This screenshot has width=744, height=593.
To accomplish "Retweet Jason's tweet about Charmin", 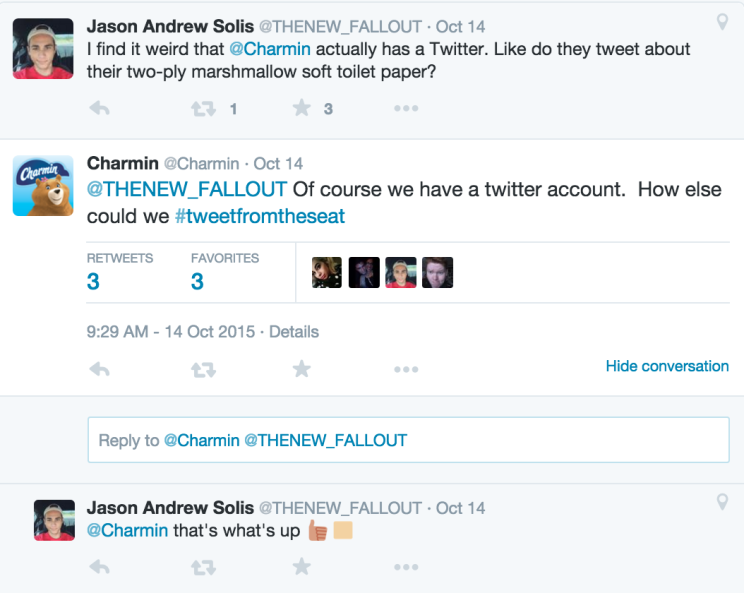I will pyautogui.click(x=204, y=109).
